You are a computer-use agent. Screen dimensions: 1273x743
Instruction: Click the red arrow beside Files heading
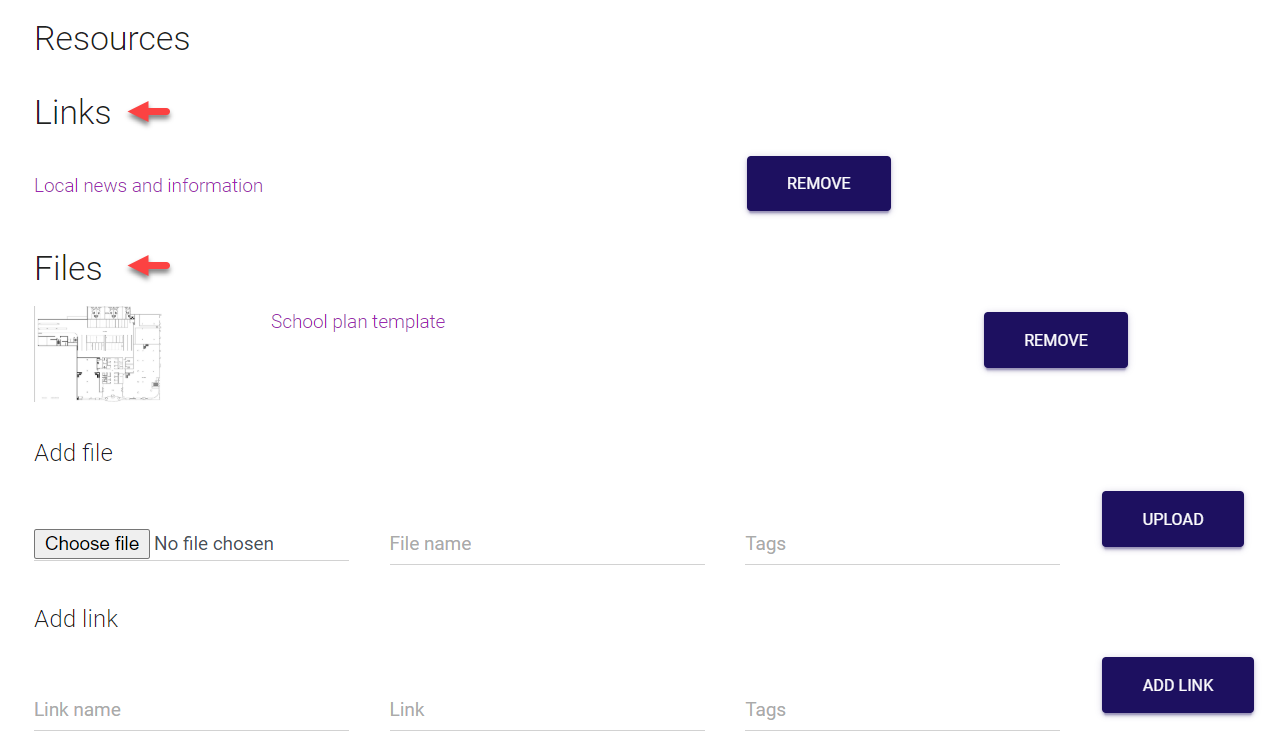150,266
